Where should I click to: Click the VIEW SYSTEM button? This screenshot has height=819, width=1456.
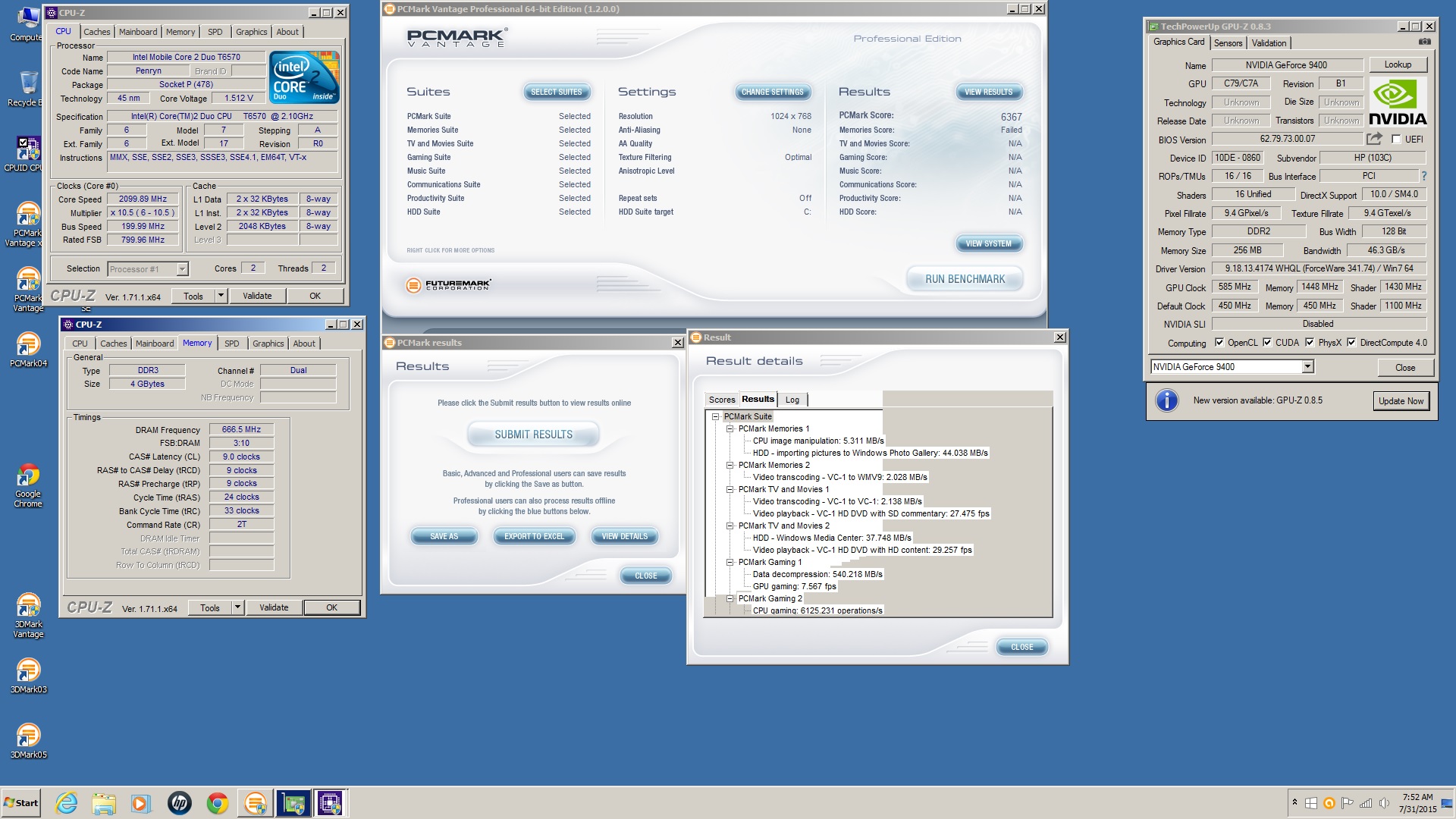pos(988,243)
